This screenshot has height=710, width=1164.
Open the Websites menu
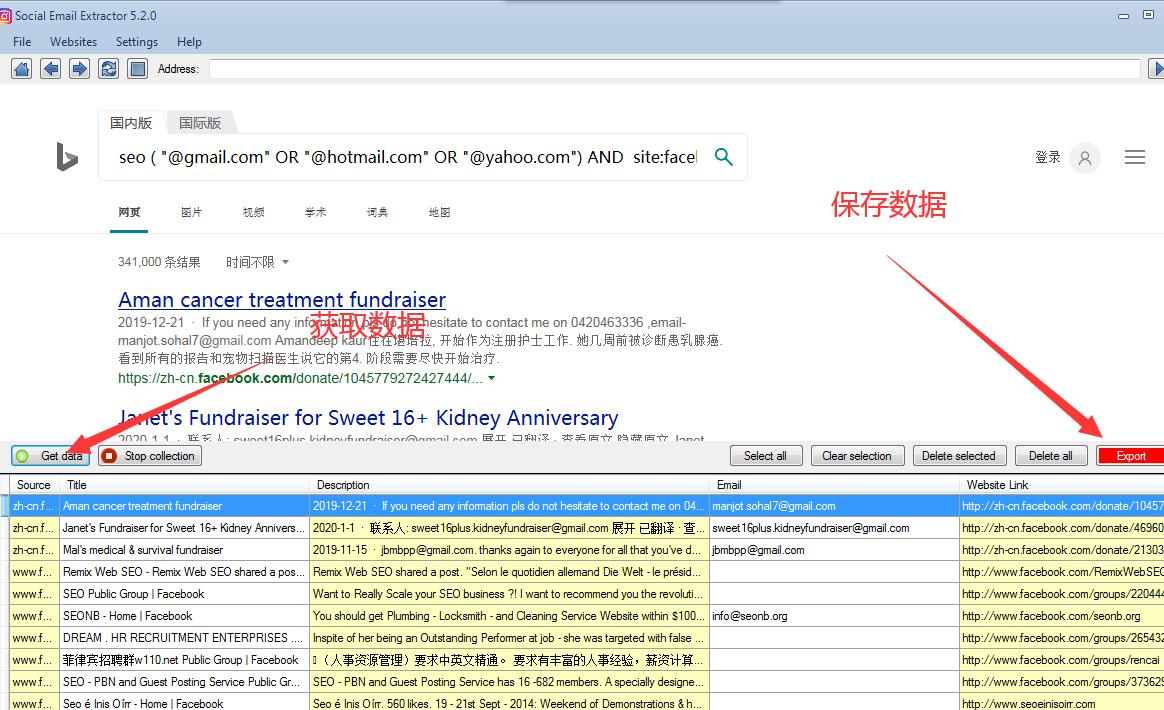click(73, 41)
